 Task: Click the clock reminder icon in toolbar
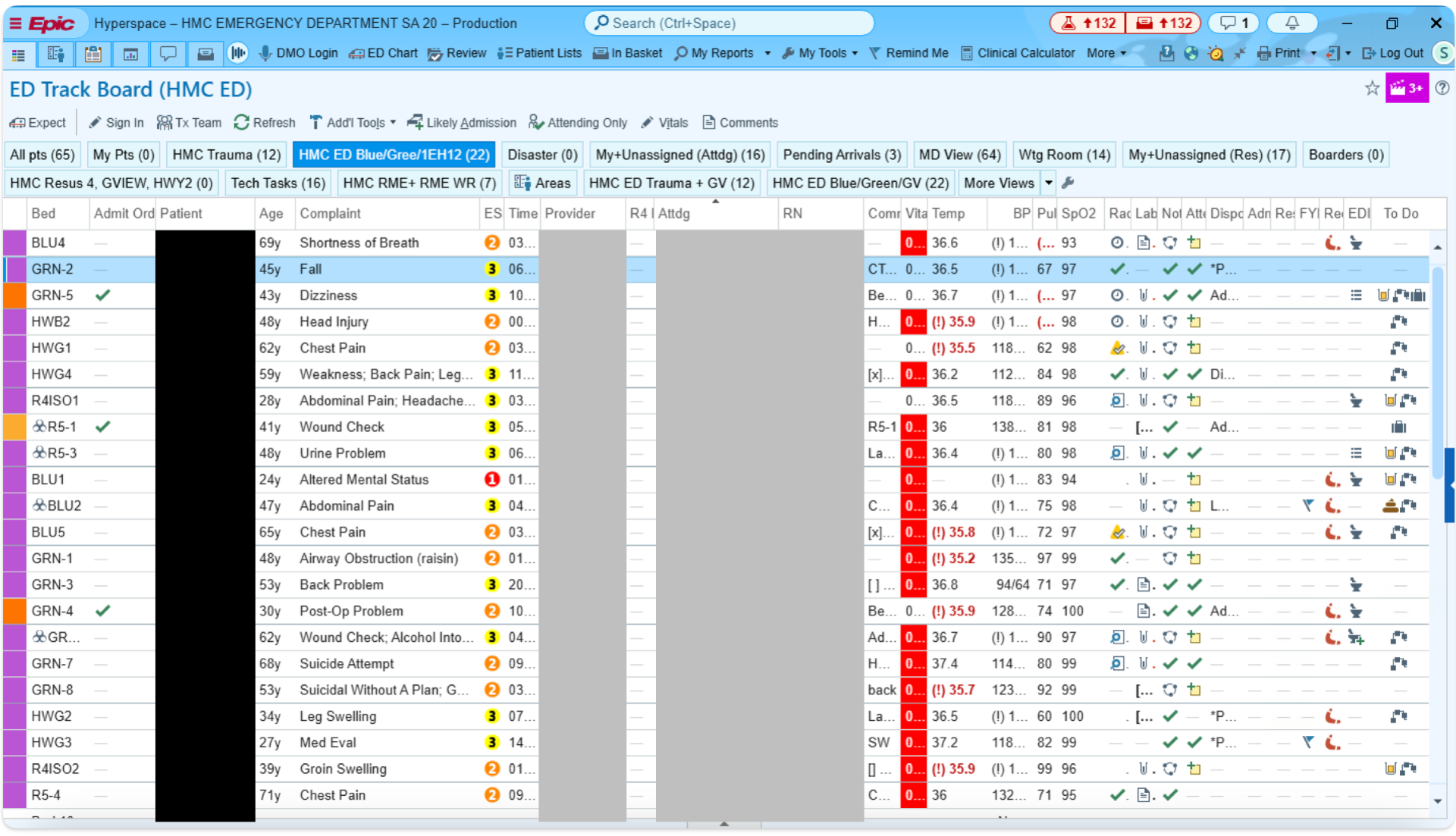click(1216, 53)
